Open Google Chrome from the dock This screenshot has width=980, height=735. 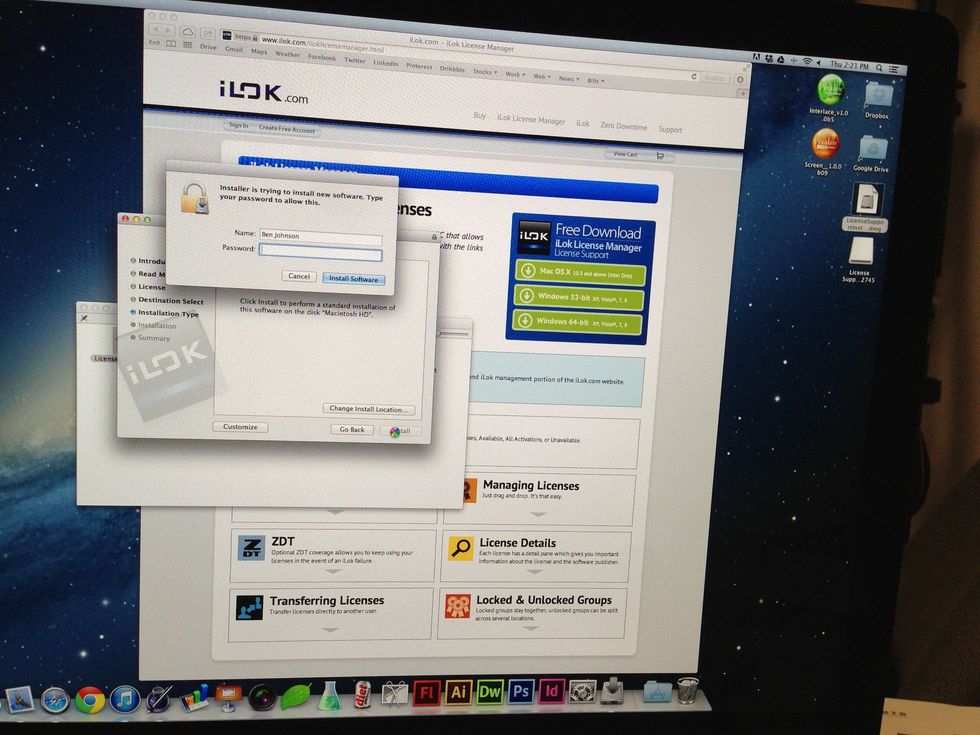(x=90, y=699)
